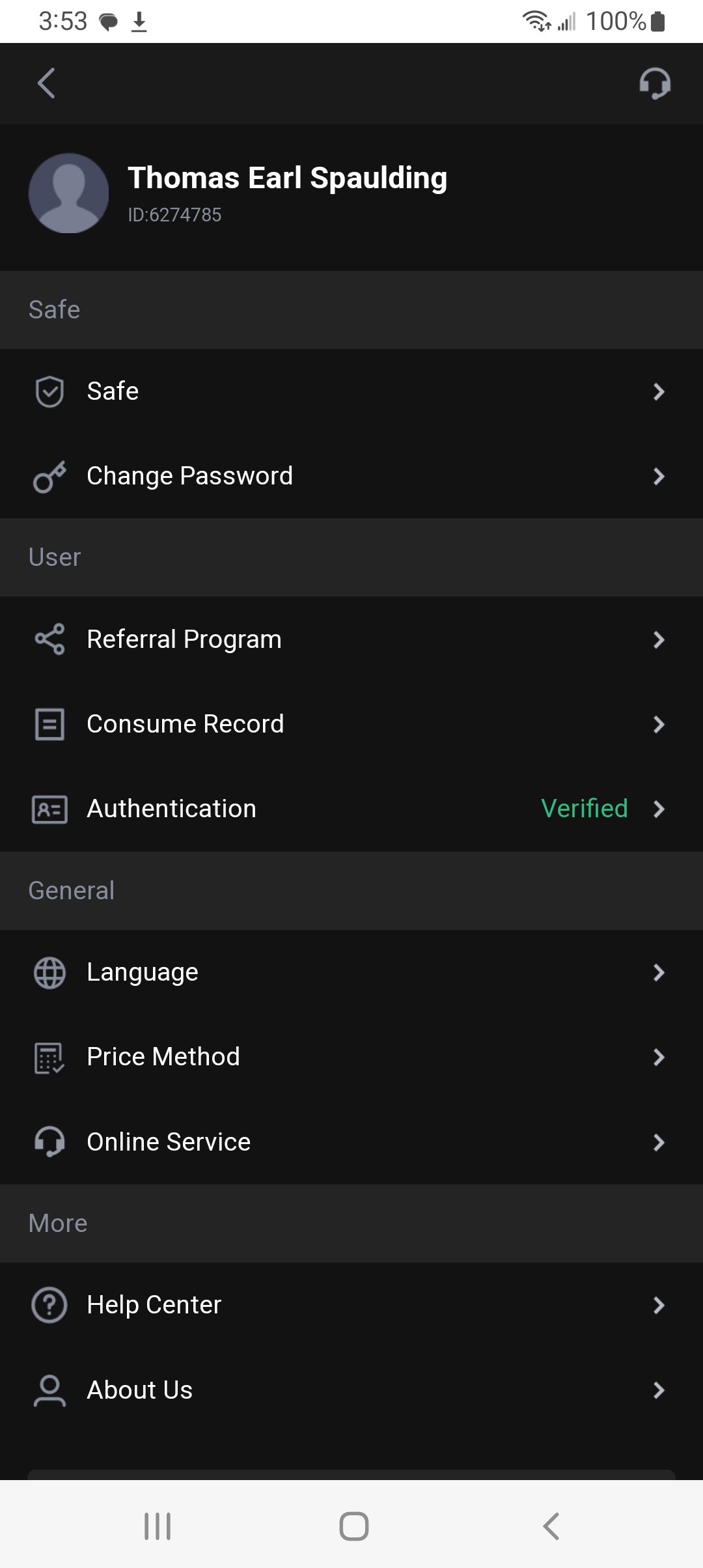
Task: Tap the share icon for Referral Program
Action: (49, 639)
